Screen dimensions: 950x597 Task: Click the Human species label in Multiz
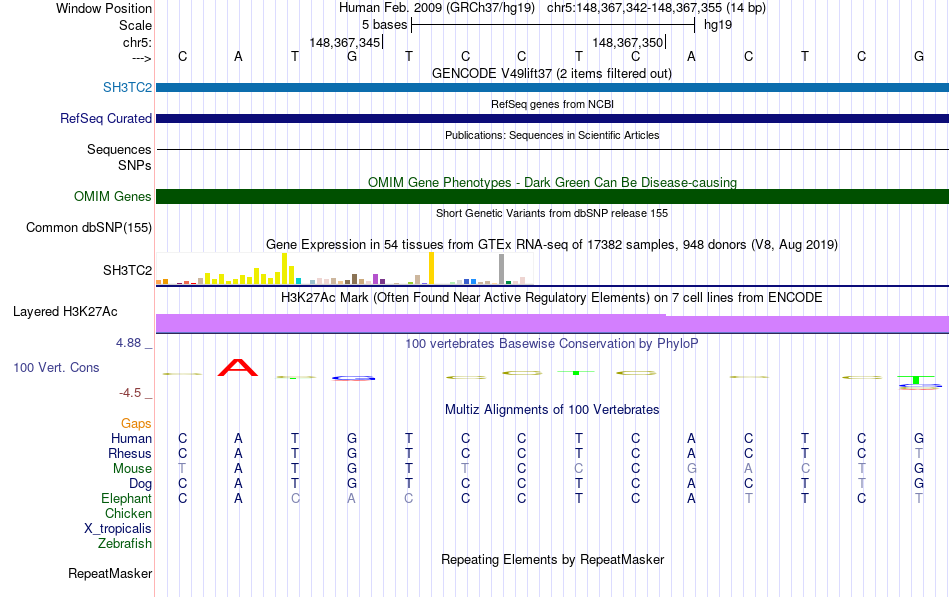click(131, 438)
